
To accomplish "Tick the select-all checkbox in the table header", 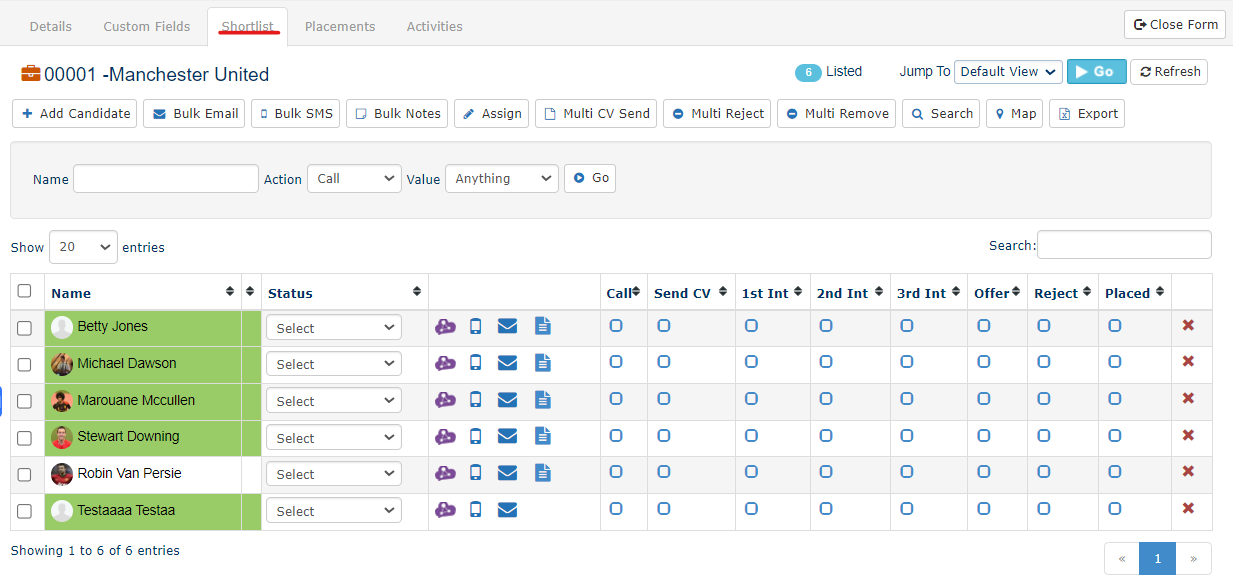I will [25, 291].
